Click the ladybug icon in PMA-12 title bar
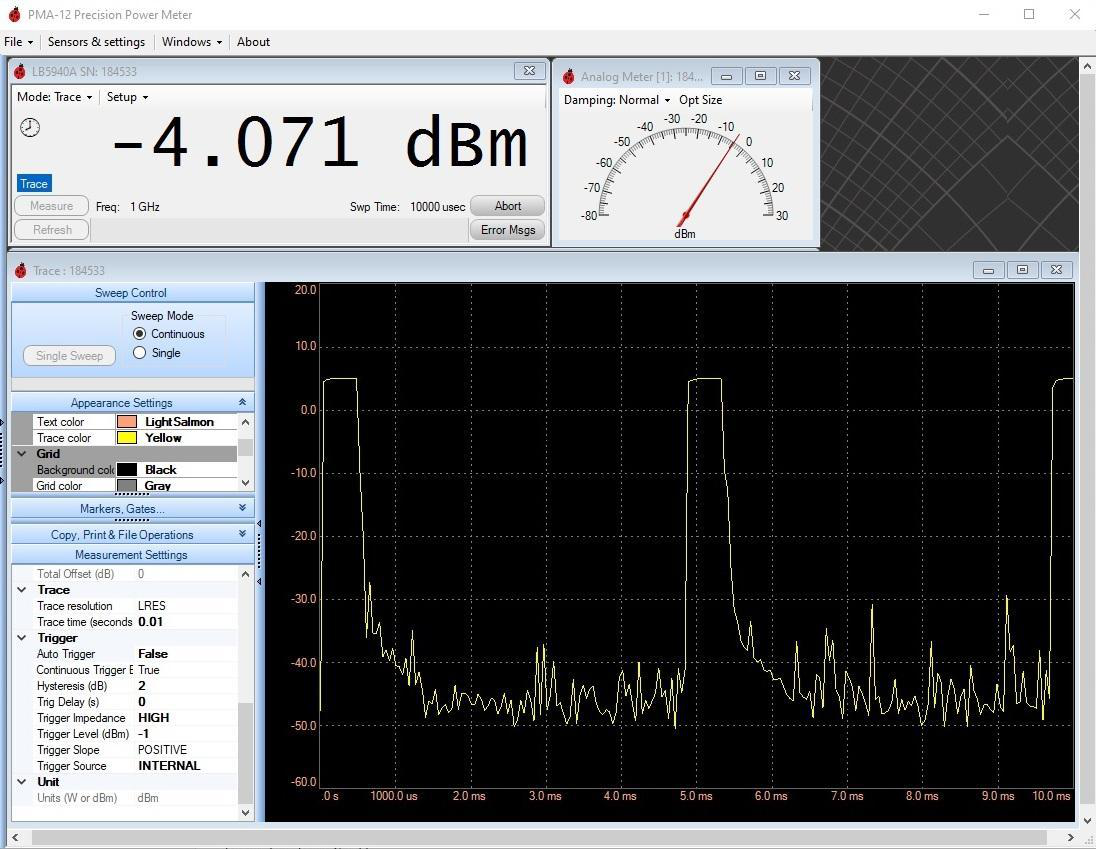This screenshot has height=849, width=1096. pyautogui.click(x=14, y=14)
